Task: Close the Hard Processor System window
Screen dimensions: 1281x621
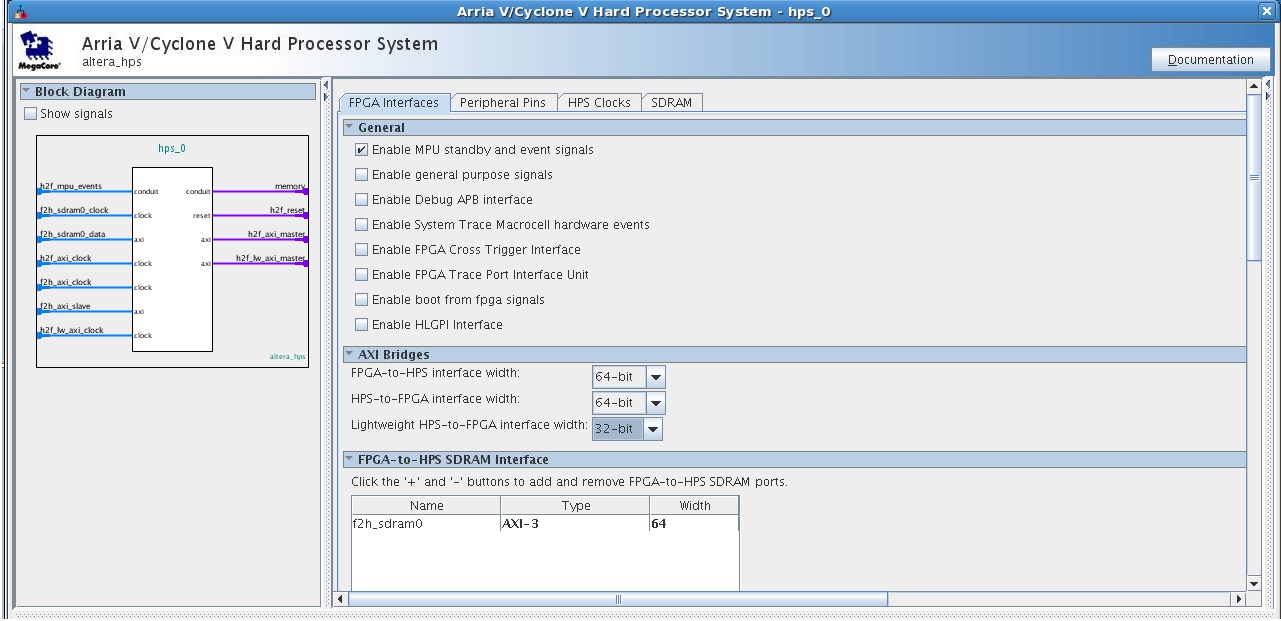Action: click(x=1265, y=11)
